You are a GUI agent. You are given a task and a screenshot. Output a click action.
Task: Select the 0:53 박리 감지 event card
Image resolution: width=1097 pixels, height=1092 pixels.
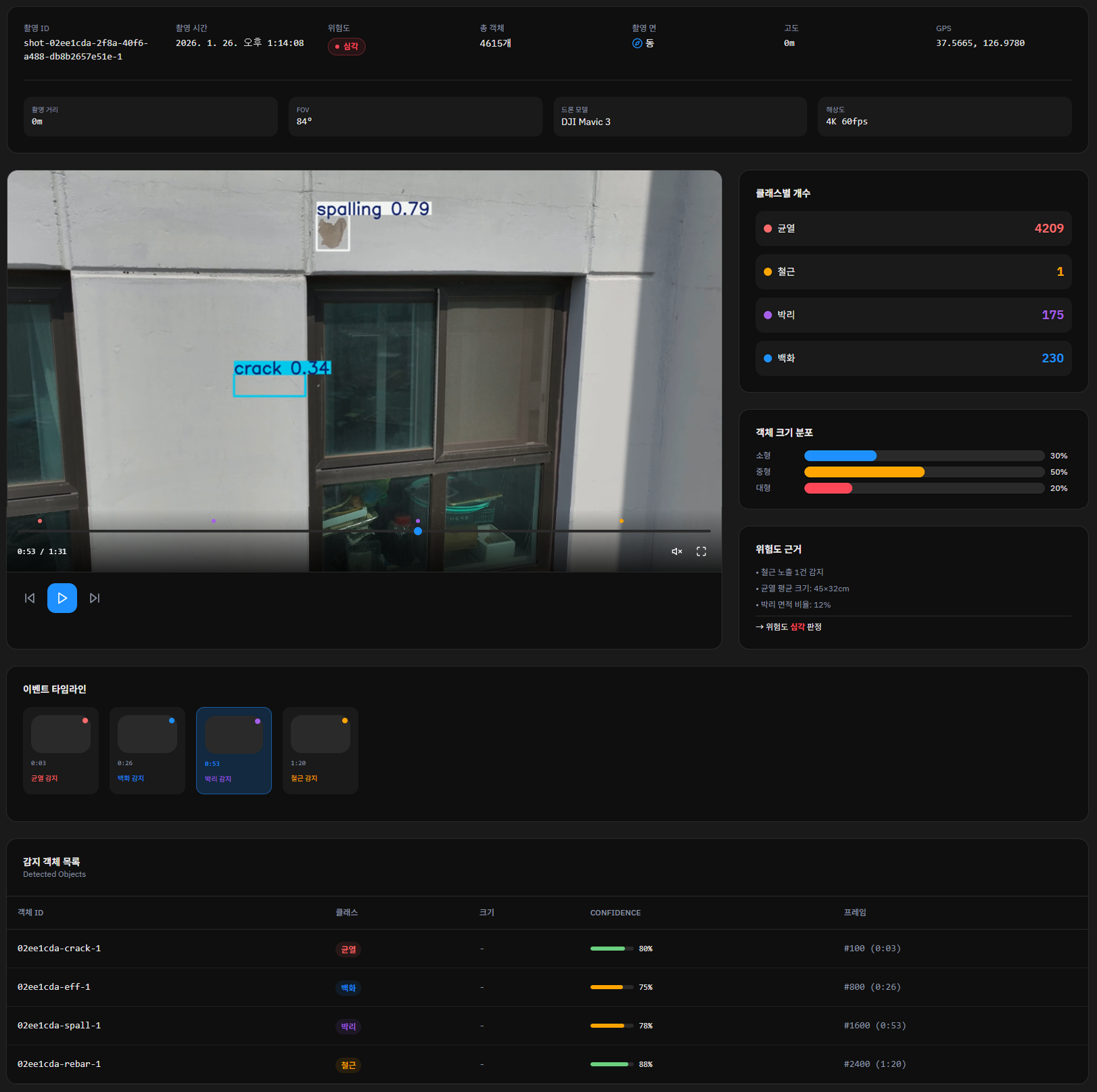point(234,750)
